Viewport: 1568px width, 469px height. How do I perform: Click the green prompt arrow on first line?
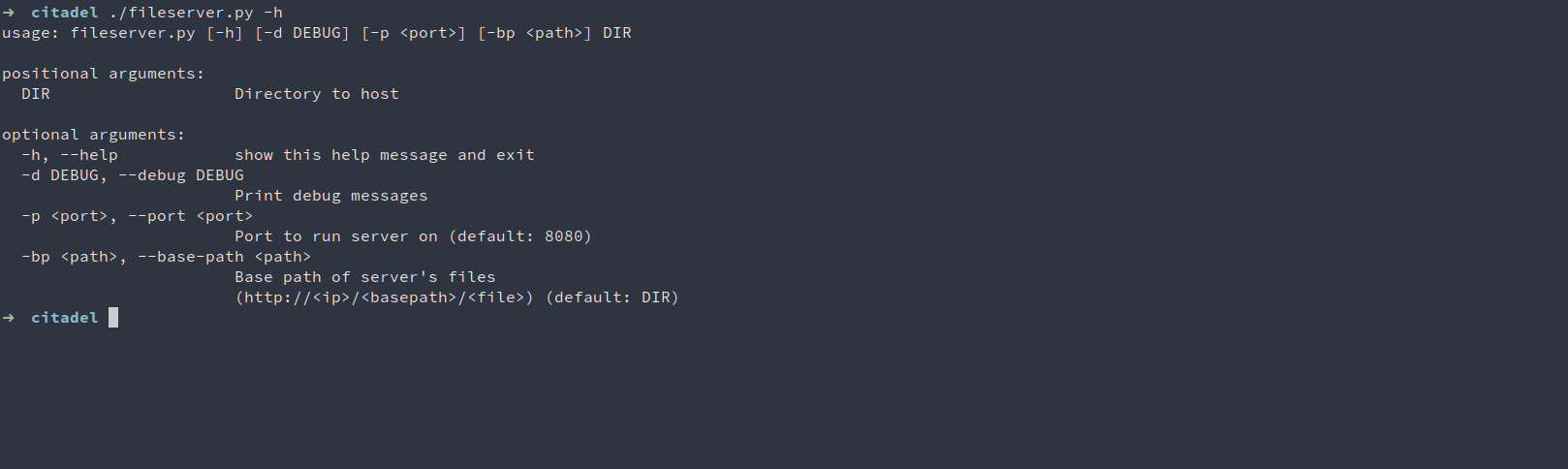tap(9, 13)
